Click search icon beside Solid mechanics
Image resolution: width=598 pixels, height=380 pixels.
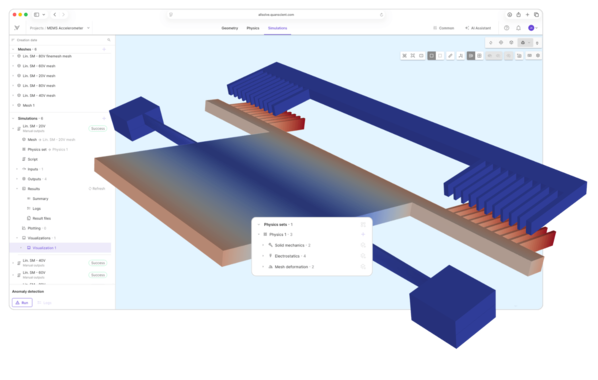click(x=363, y=245)
